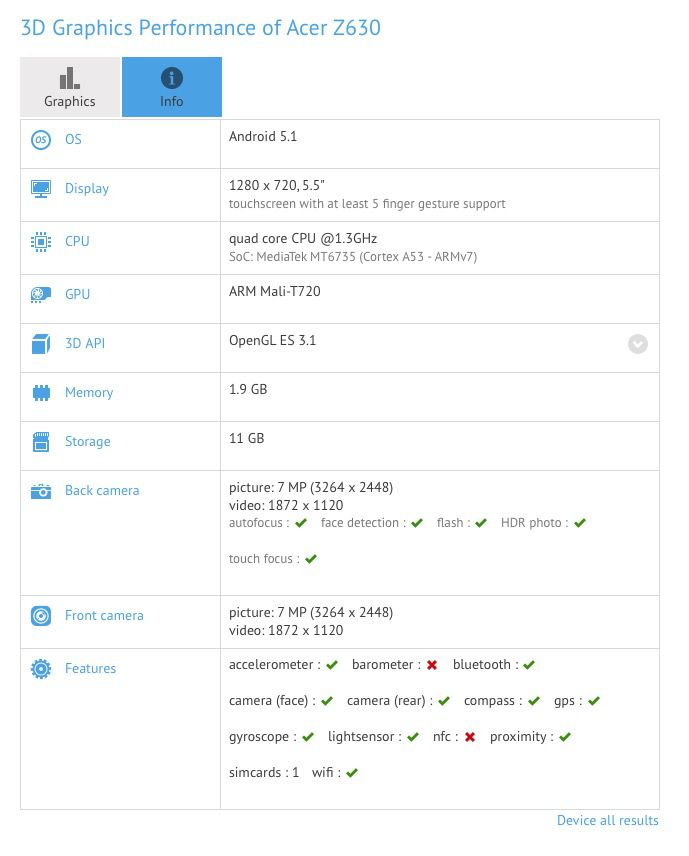The width and height of the screenshot is (689, 856).
Task: Click the bar chart Graphics icon
Action: click(70, 78)
